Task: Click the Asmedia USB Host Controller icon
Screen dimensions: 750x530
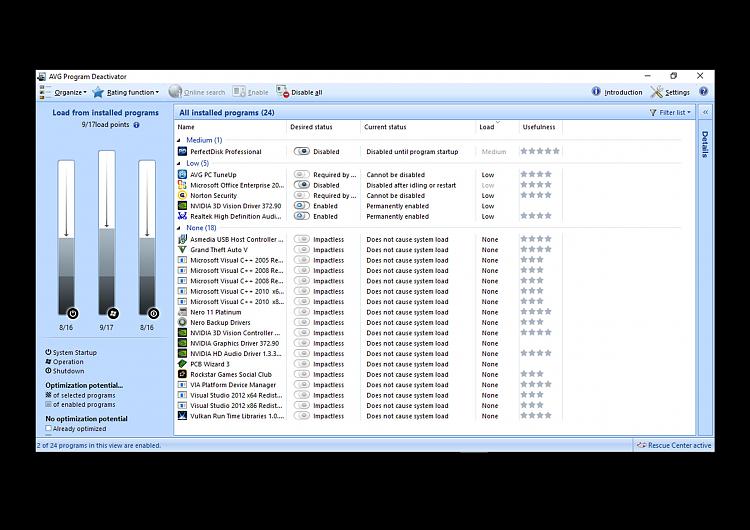Action: 182,239
